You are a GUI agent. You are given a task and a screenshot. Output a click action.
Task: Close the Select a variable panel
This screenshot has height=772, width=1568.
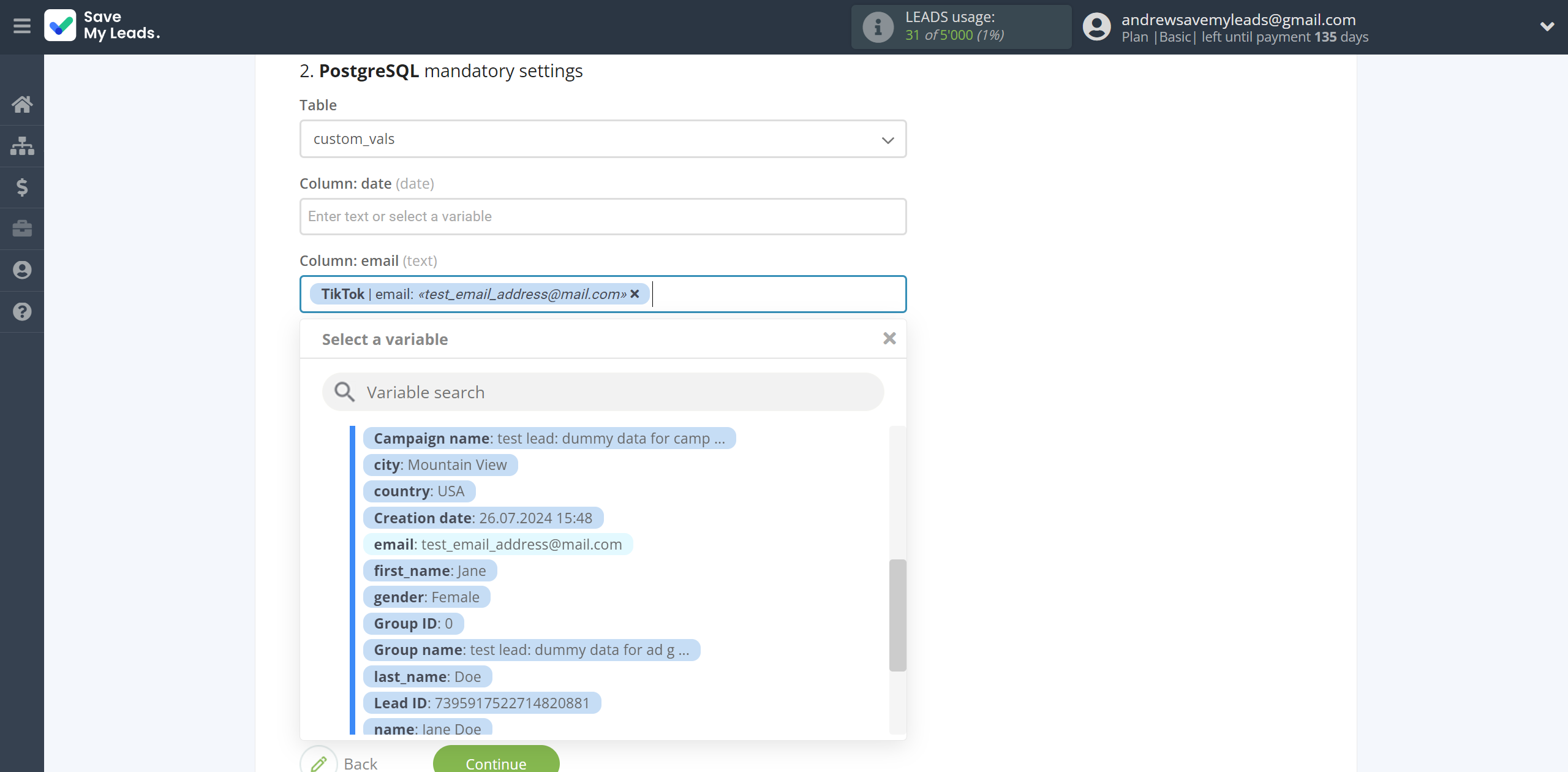coord(889,338)
